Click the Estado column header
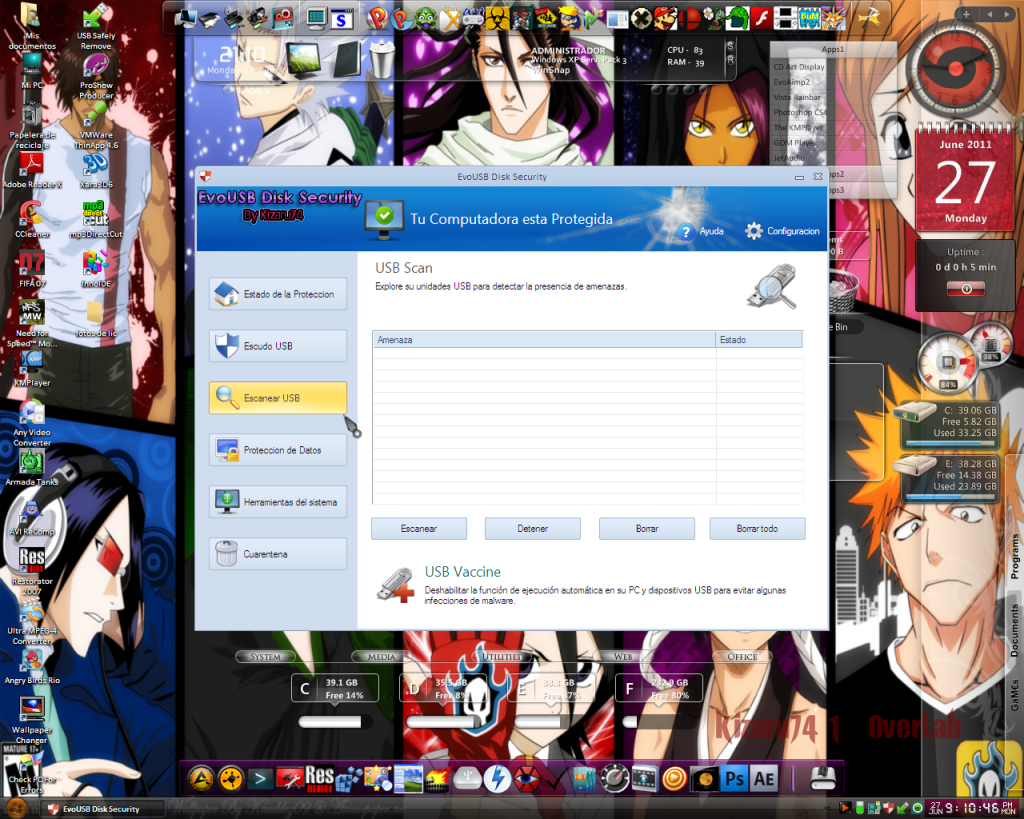The image size is (1024, 819). 759,340
